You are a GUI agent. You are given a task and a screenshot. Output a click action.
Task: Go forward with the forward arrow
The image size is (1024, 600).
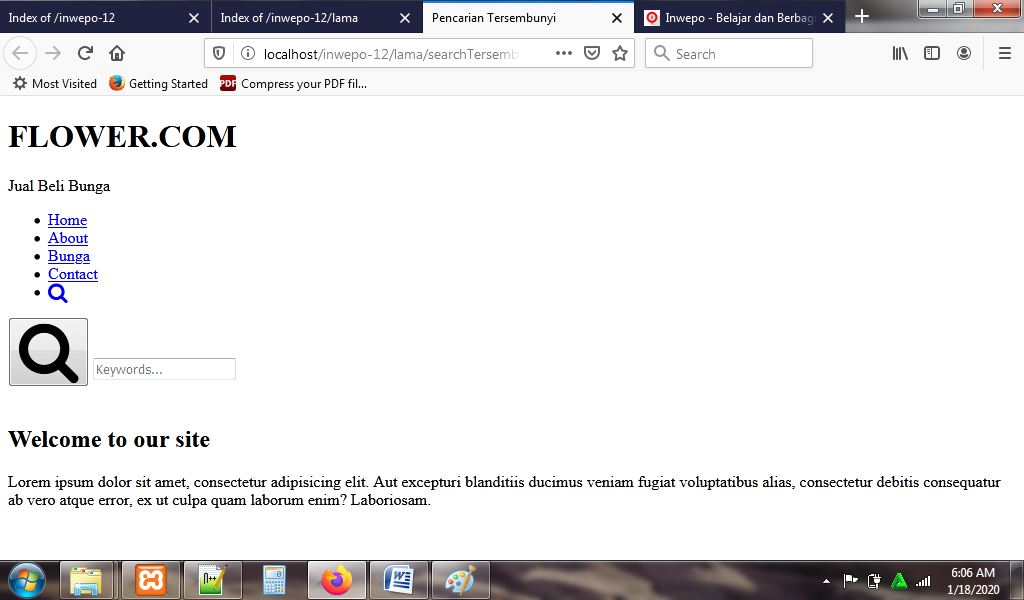tap(53, 53)
